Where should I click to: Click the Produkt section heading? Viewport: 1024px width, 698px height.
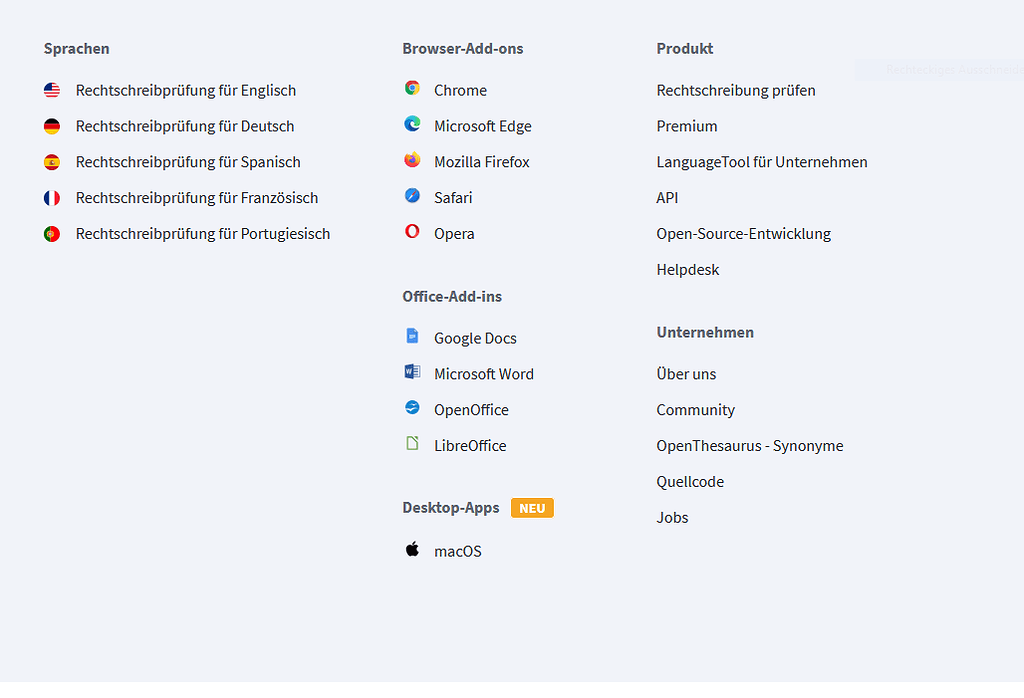(x=685, y=49)
